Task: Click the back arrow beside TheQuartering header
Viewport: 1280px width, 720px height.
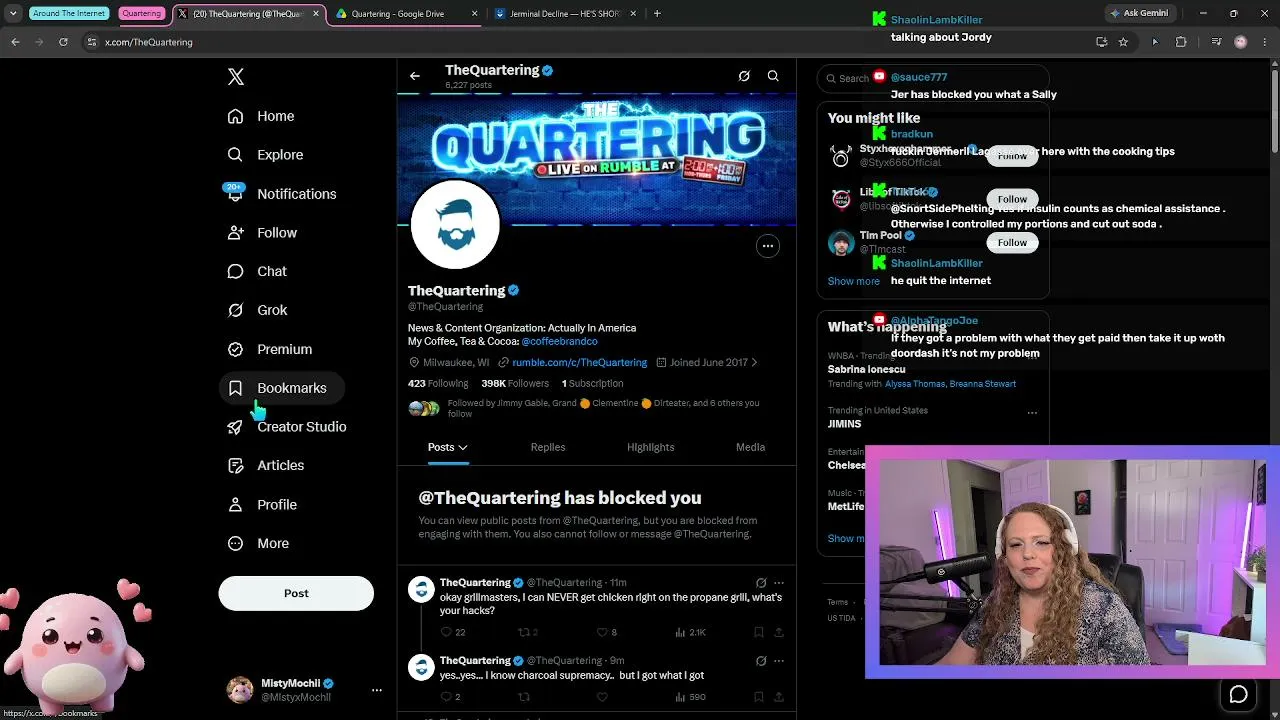Action: [x=415, y=76]
